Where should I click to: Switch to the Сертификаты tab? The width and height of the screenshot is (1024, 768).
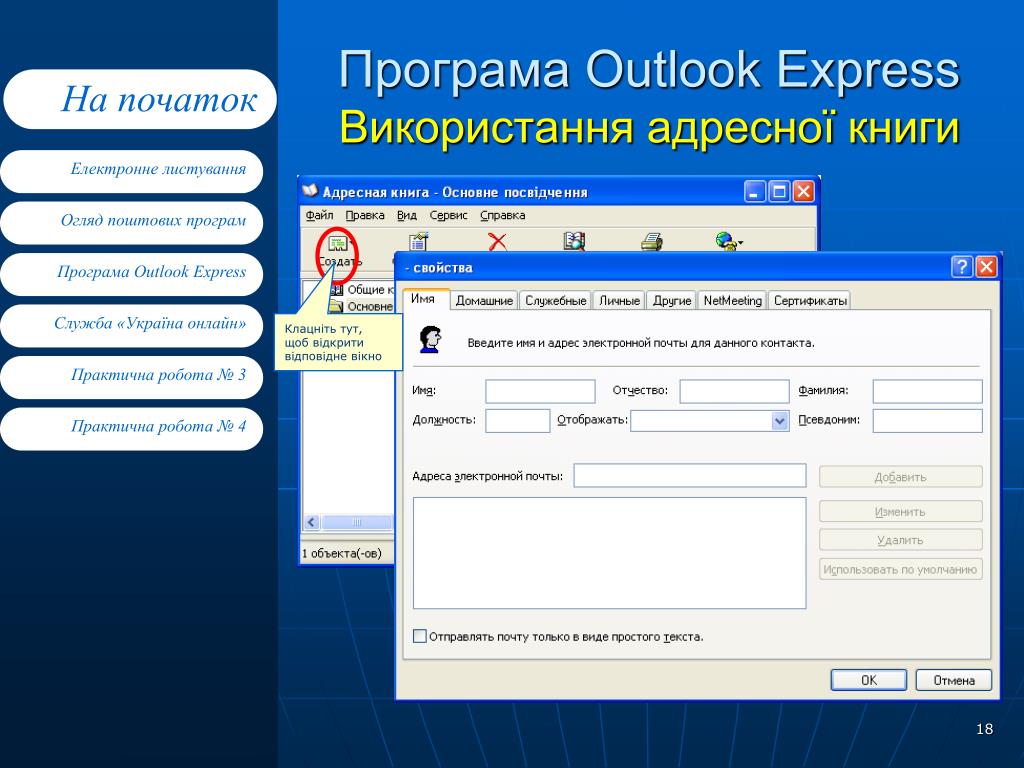(x=810, y=300)
